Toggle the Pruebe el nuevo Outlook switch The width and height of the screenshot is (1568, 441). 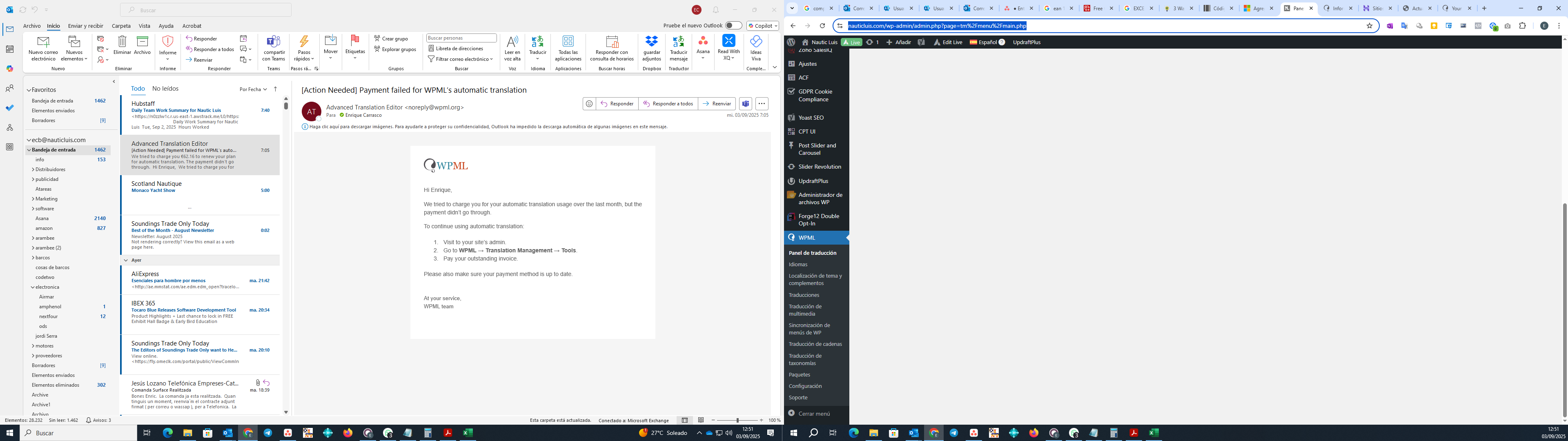point(733,26)
